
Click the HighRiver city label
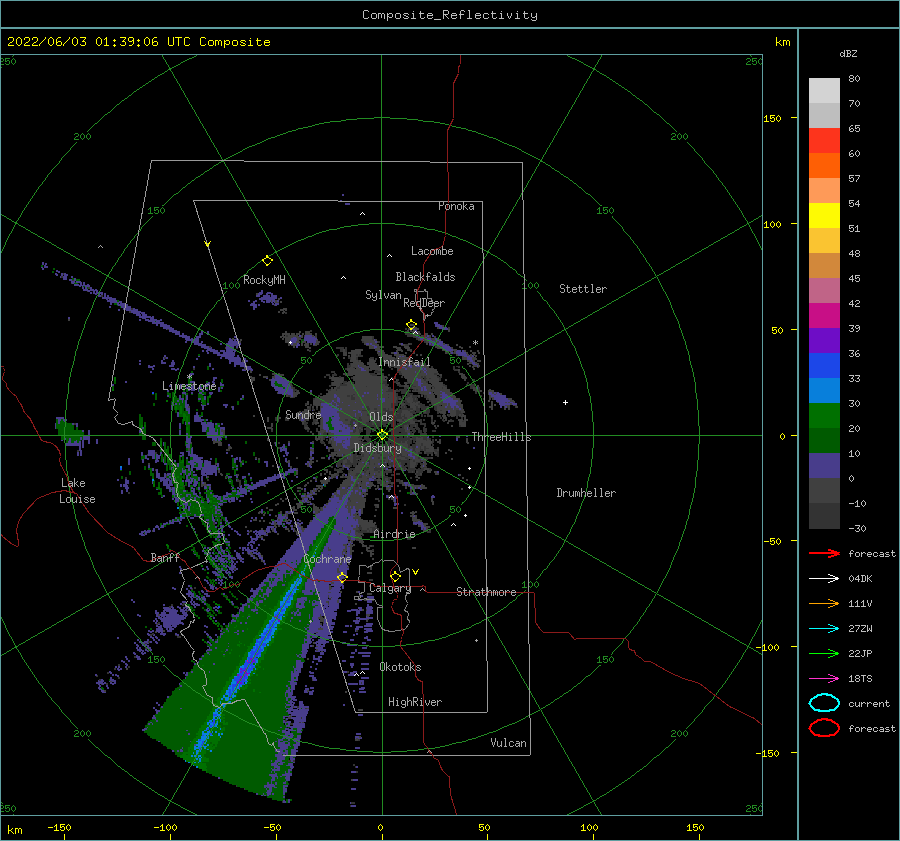tap(415, 702)
